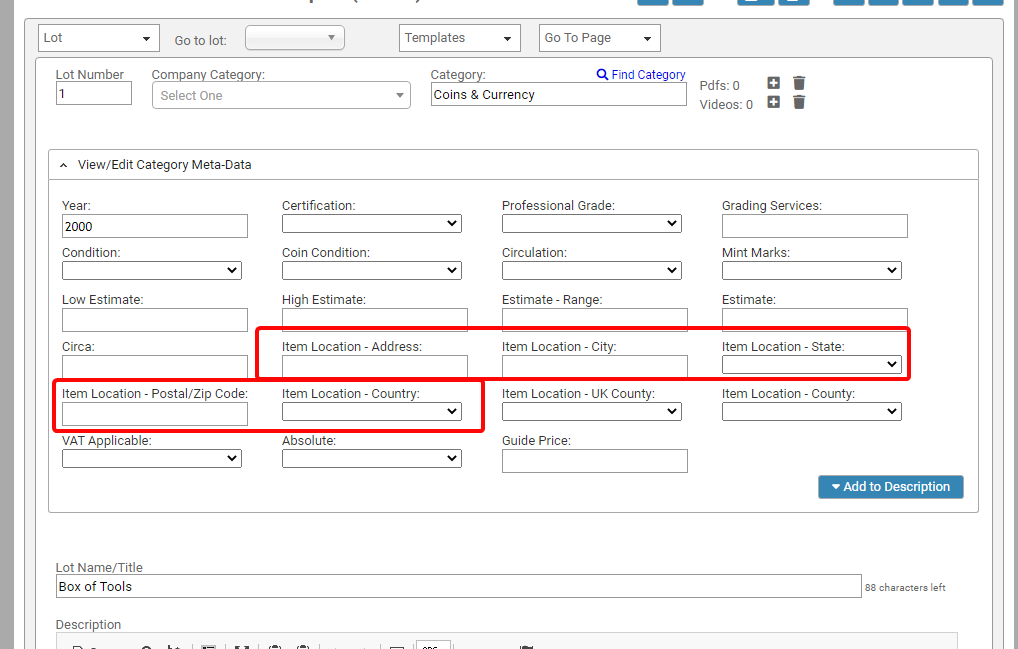Open spell check in the Description toolbar
1018x649 pixels.
(x=433, y=646)
